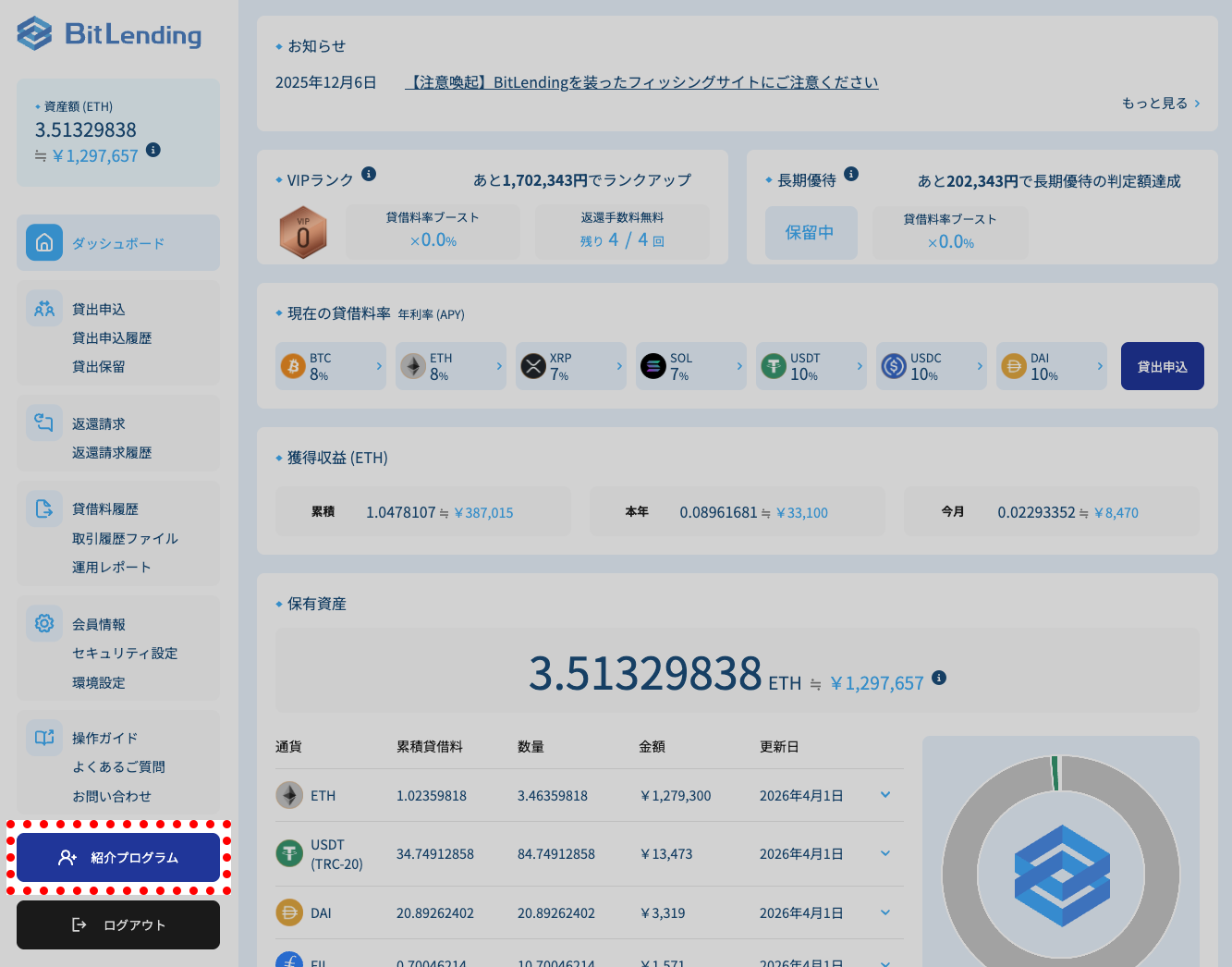Open USDT 10% rate card chevron
1232x967 pixels.
tap(860, 366)
